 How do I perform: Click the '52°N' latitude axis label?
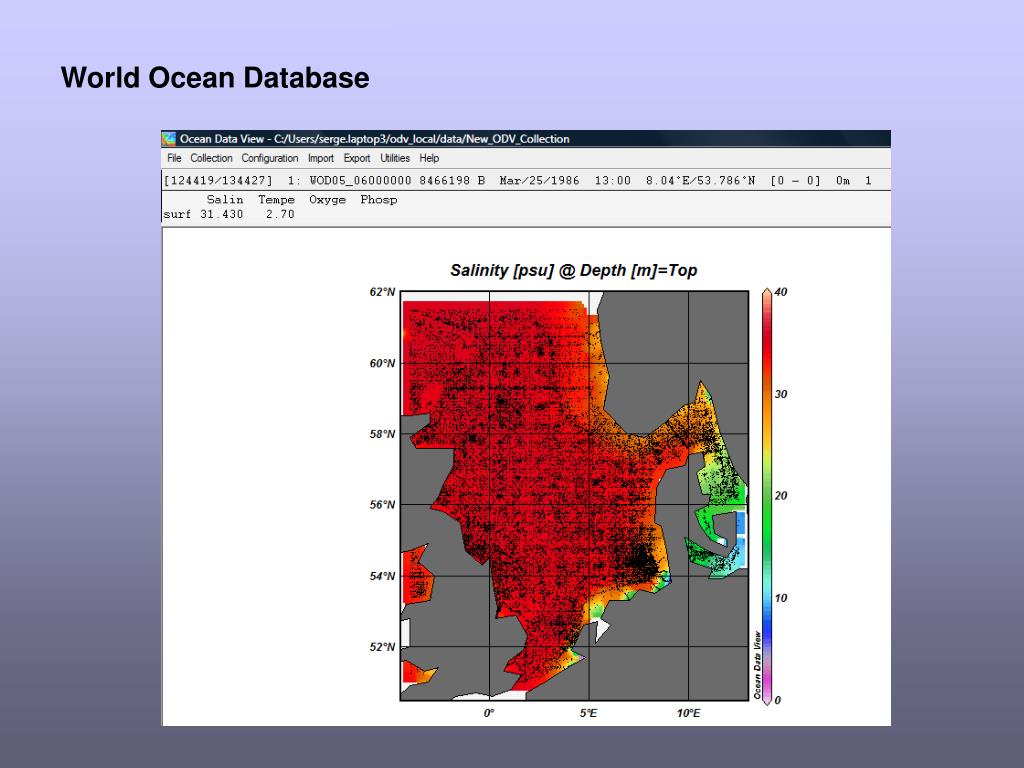pos(383,647)
